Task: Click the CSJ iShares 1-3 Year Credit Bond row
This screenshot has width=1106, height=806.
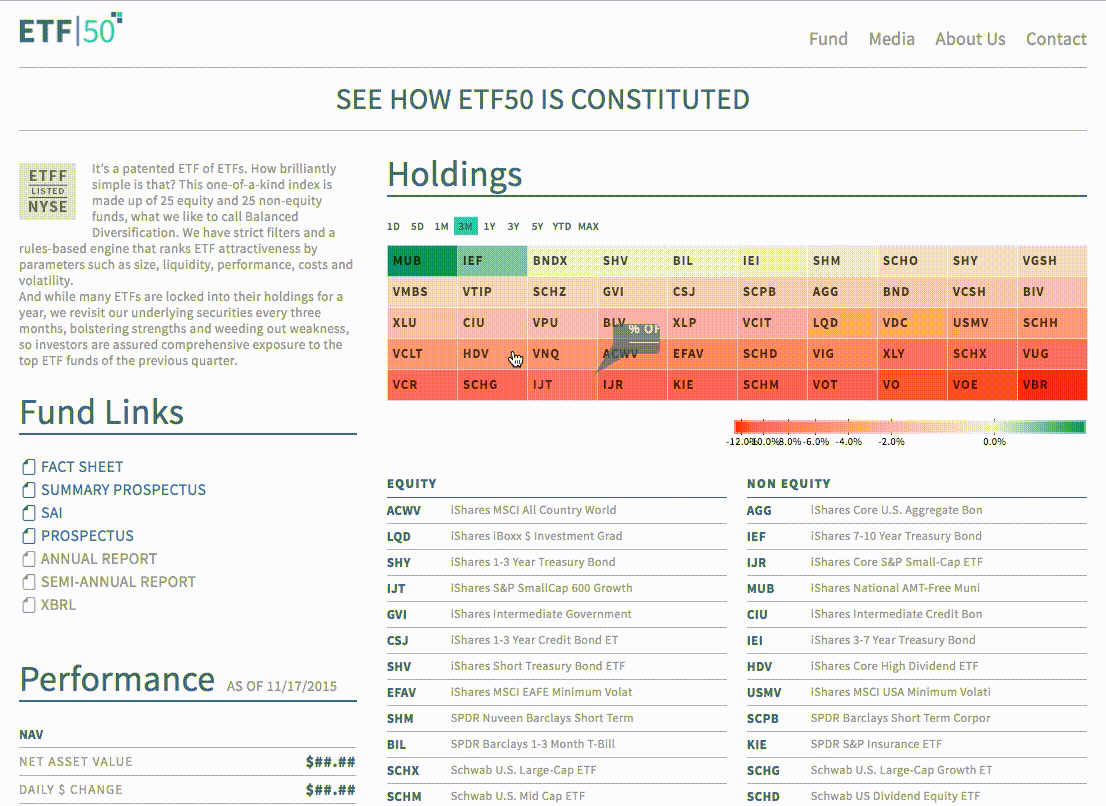Action: [557, 641]
